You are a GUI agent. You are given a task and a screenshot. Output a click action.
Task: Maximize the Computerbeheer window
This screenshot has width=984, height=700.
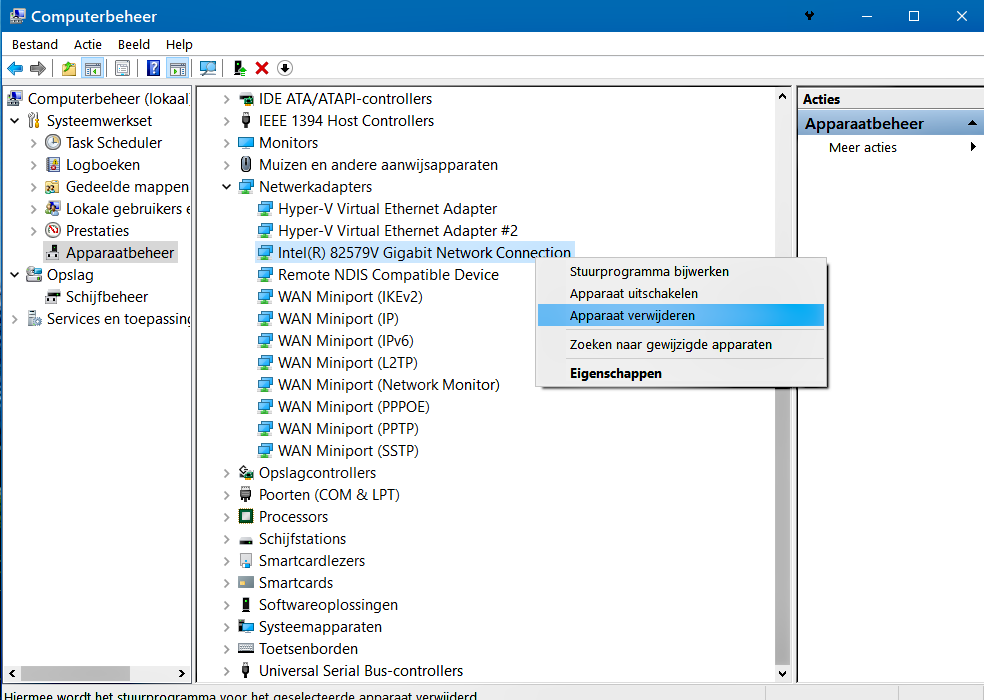[x=914, y=16]
